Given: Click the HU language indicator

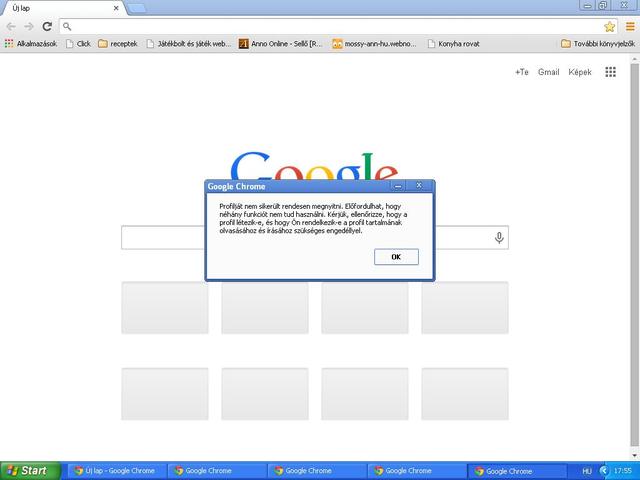Looking at the screenshot, I should click(587, 471).
